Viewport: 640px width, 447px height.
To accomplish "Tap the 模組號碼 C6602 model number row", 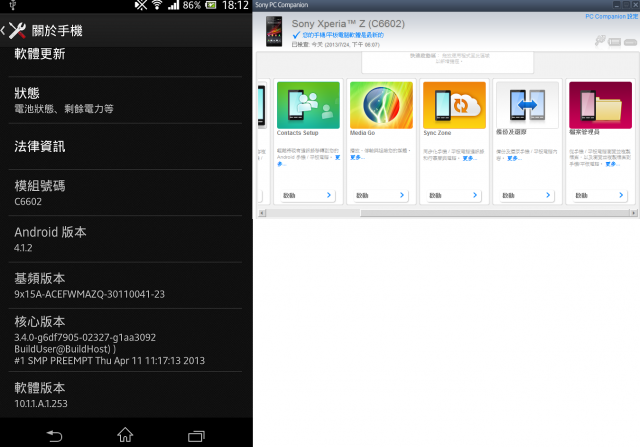I will [x=125, y=193].
